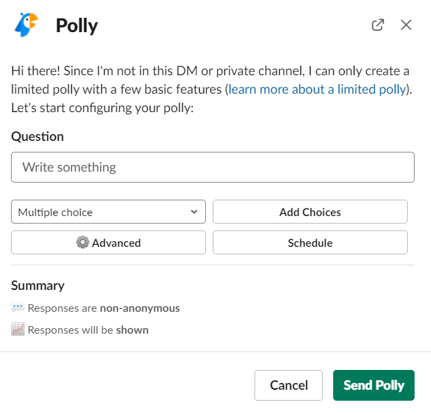Click the Summary heading

click(x=38, y=286)
